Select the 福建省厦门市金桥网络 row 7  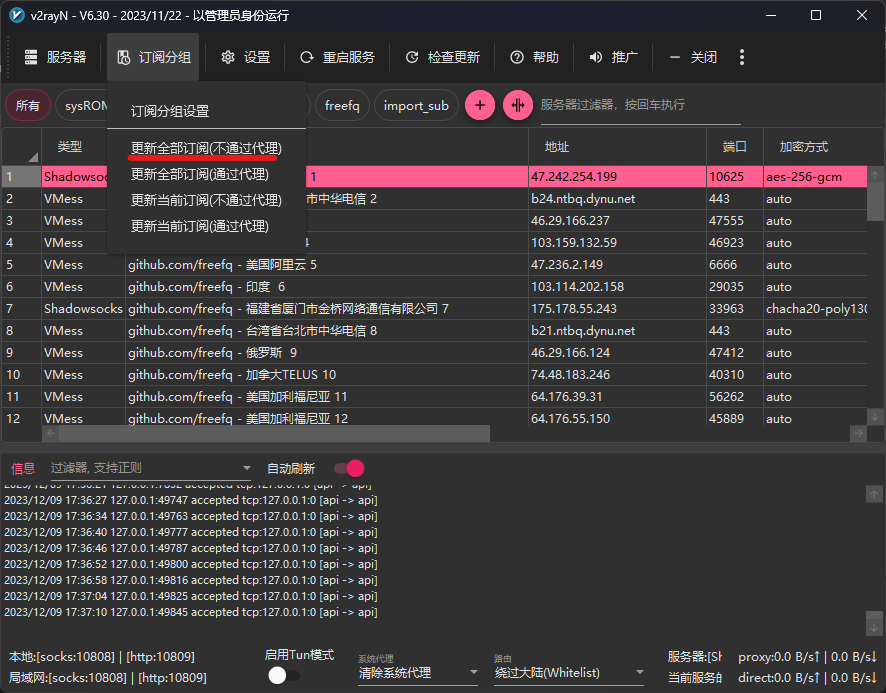tap(434, 309)
